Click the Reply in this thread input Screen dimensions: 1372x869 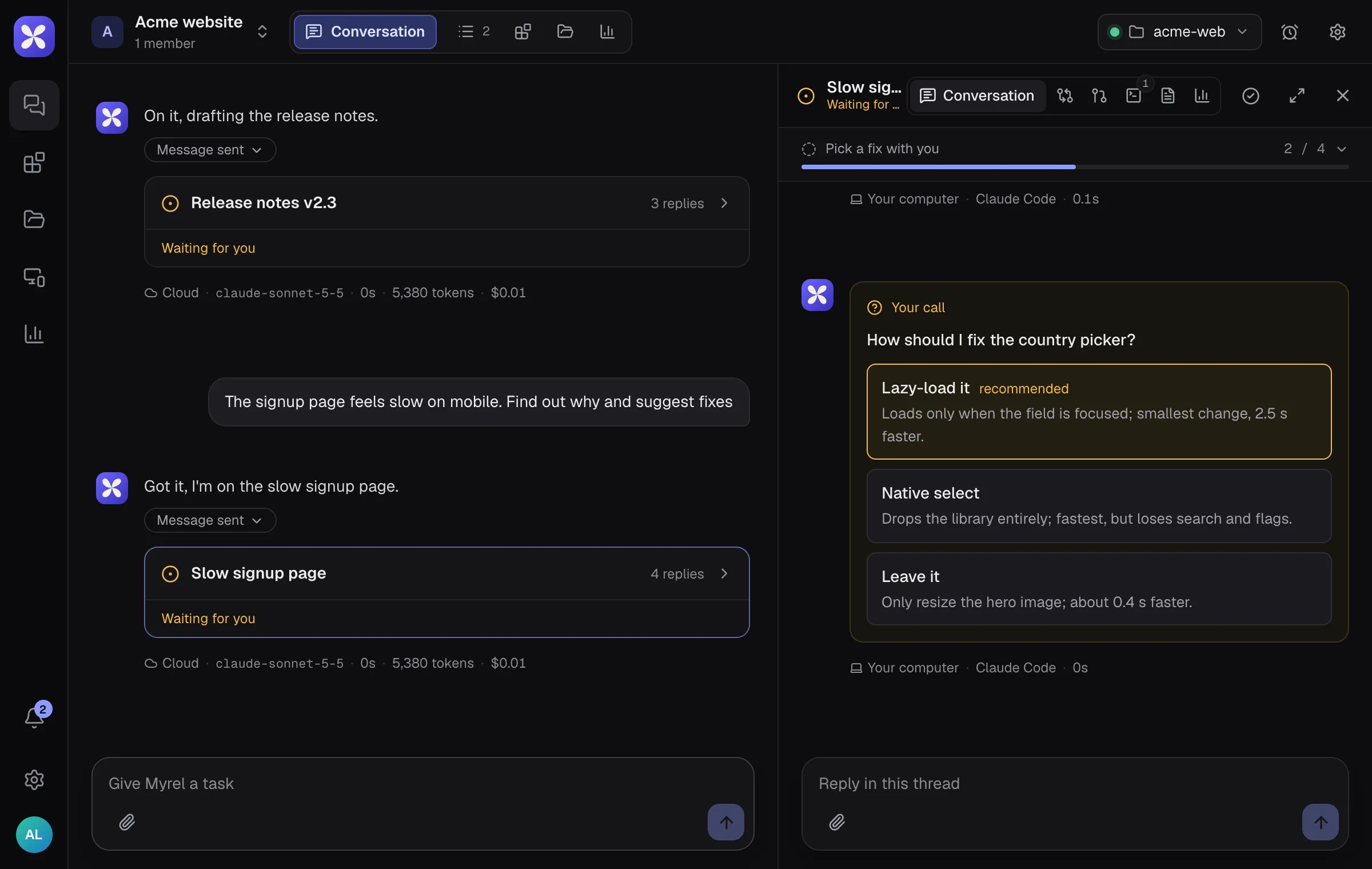(x=1075, y=783)
